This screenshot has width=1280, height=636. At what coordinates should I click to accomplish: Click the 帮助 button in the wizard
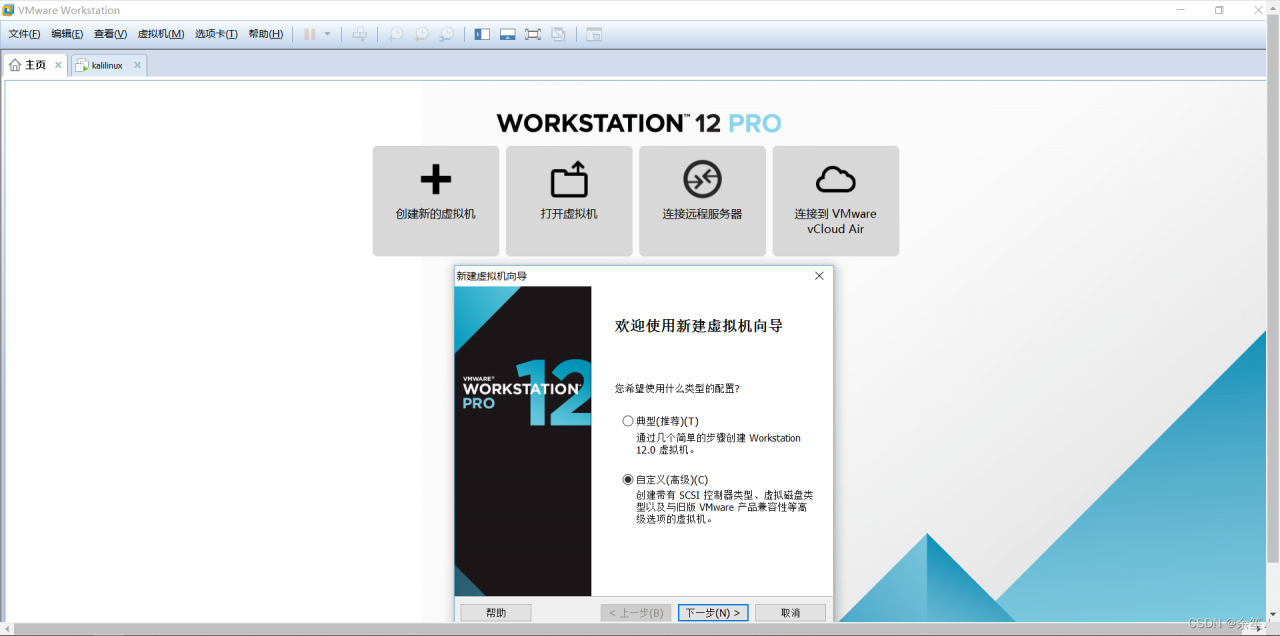tap(496, 613)
